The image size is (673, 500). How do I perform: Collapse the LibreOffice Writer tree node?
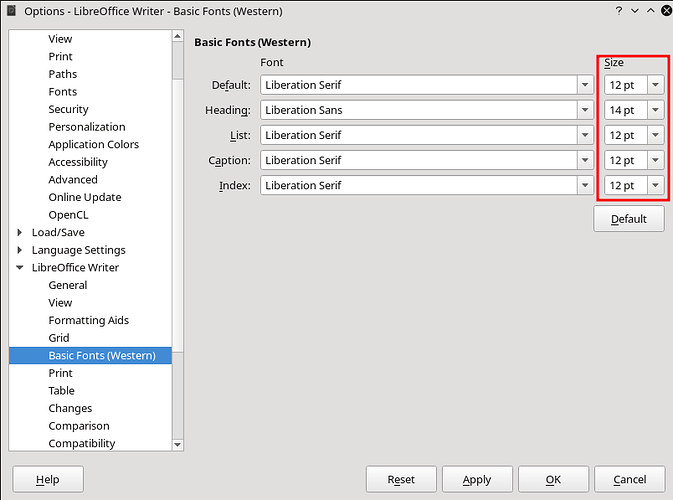pos(19,267)
